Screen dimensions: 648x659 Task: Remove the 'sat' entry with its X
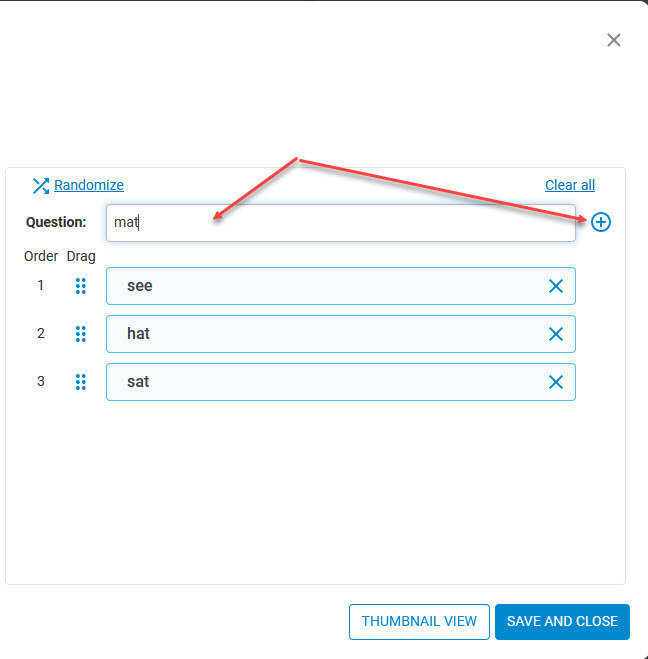[556, 382]
